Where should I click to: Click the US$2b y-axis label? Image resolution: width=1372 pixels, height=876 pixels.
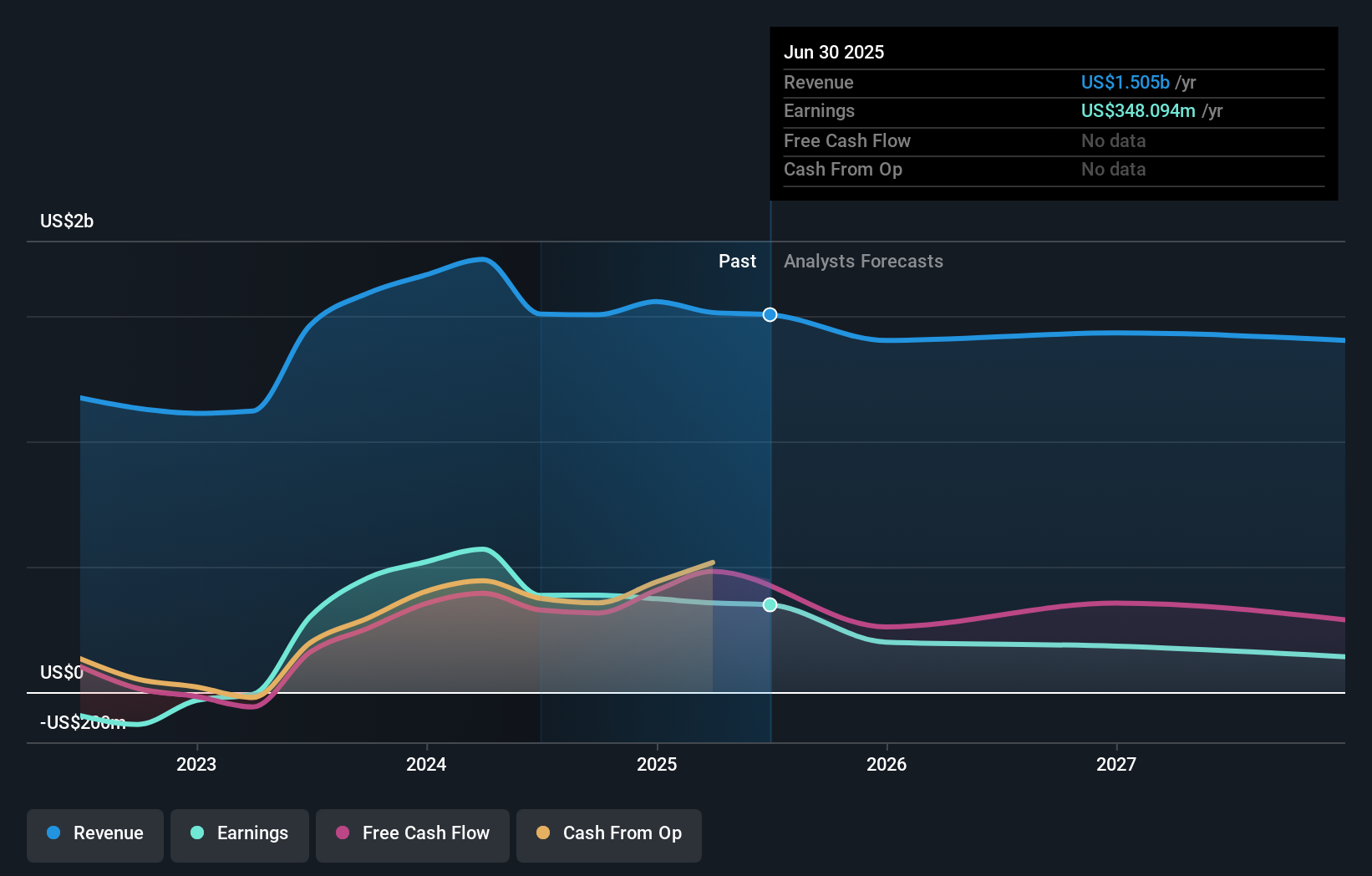coord(67,222)
